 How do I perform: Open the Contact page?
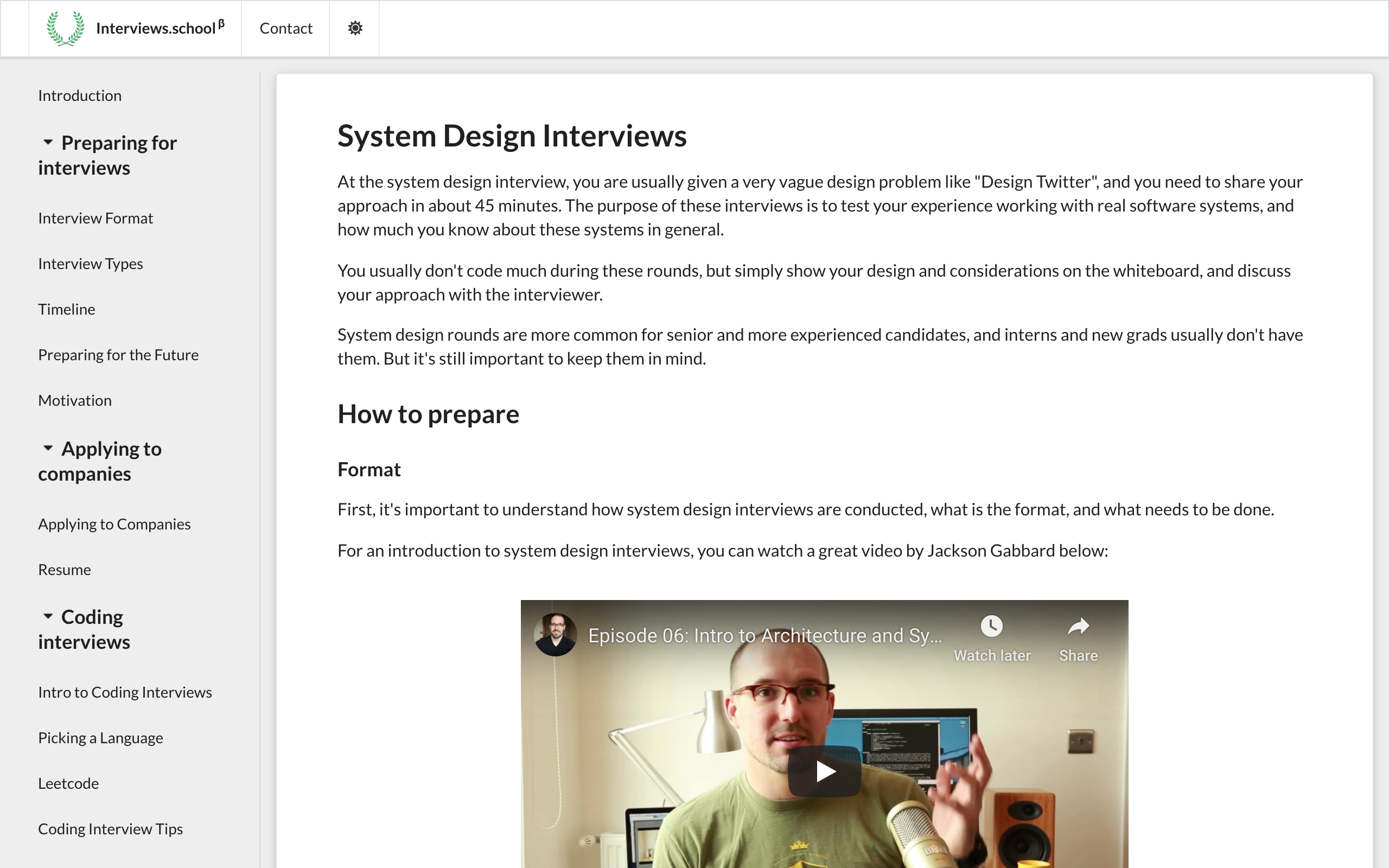(x=285, y=28)
